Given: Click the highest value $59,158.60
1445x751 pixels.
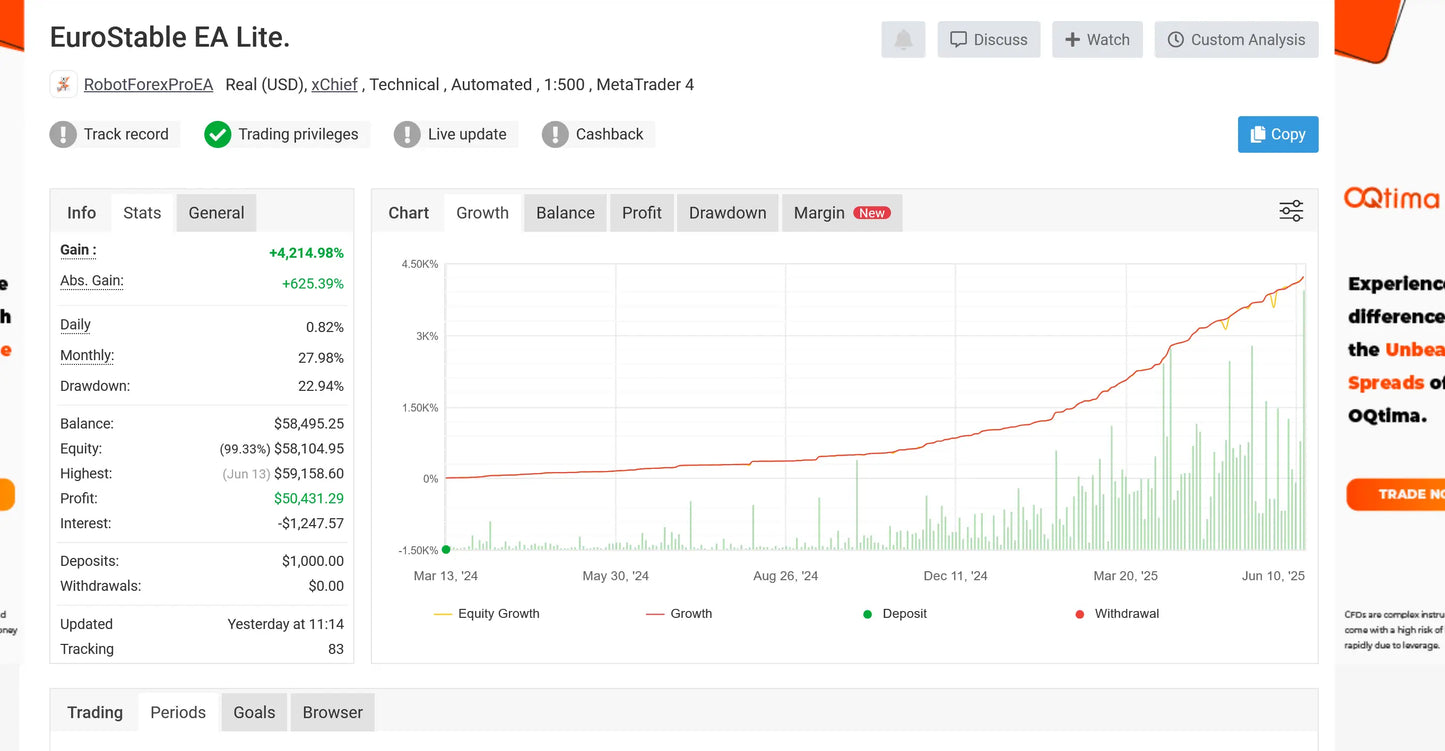Looking at the screenshot, I should [309, 474].
